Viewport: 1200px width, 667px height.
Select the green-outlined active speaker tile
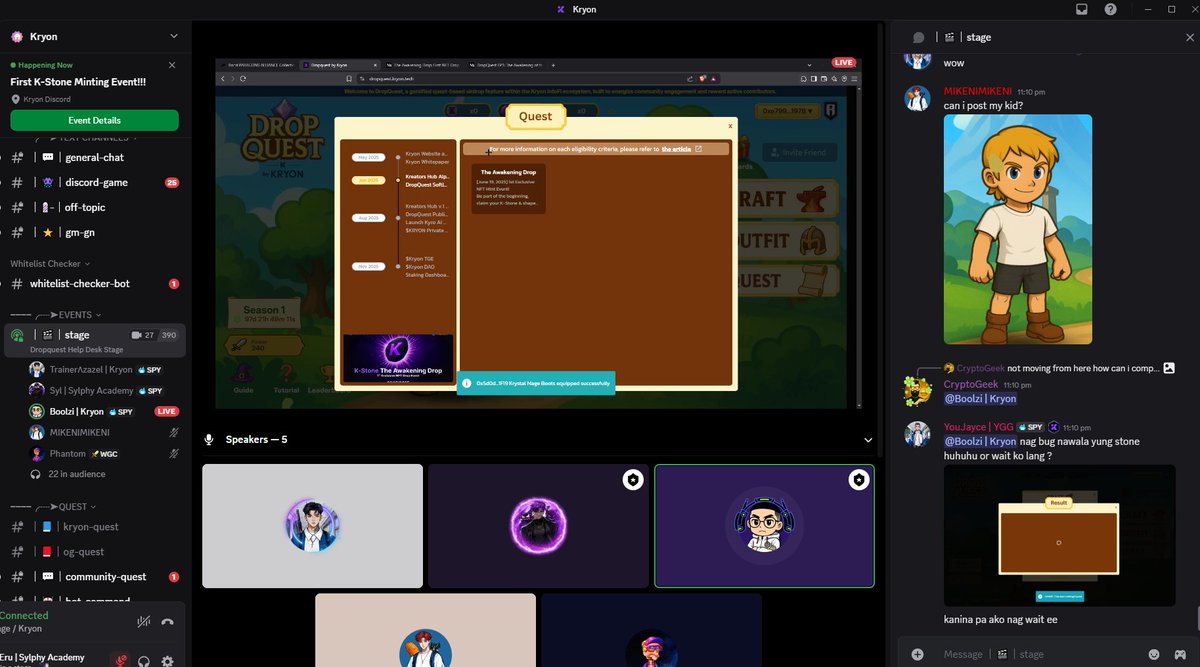point(764,525)
